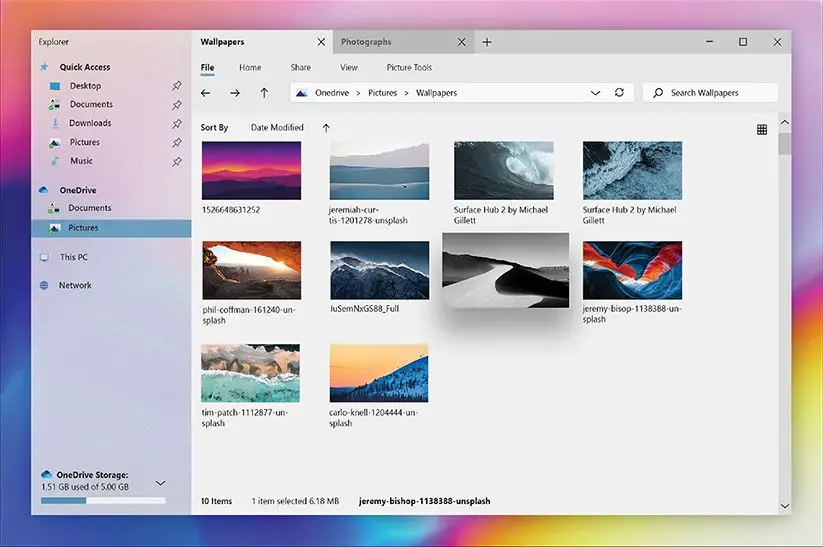Open Network in sidebar

pyautogui.click(x=75, y=286)
